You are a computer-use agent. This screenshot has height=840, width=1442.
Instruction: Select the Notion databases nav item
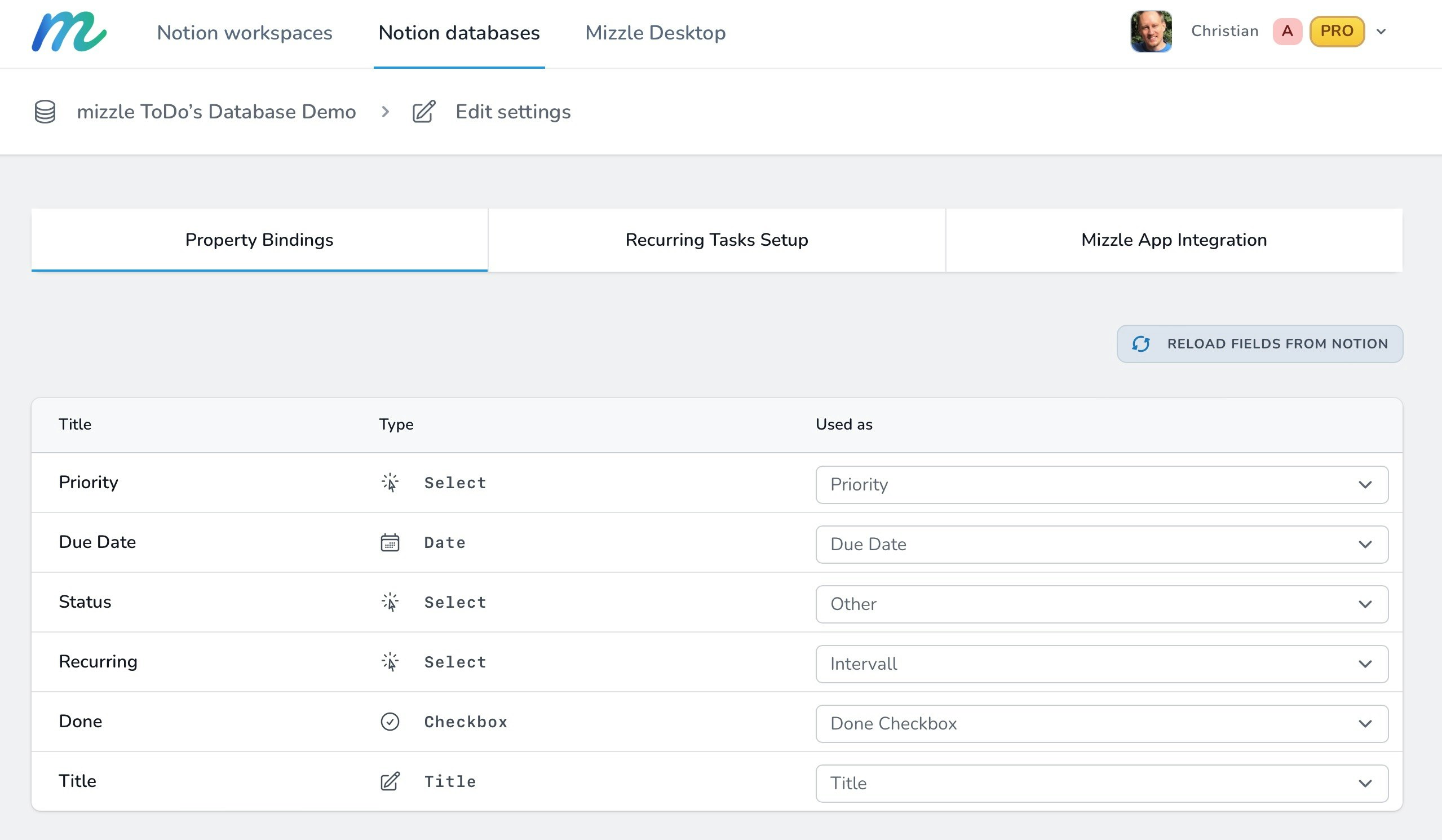[x=459, y=33]
